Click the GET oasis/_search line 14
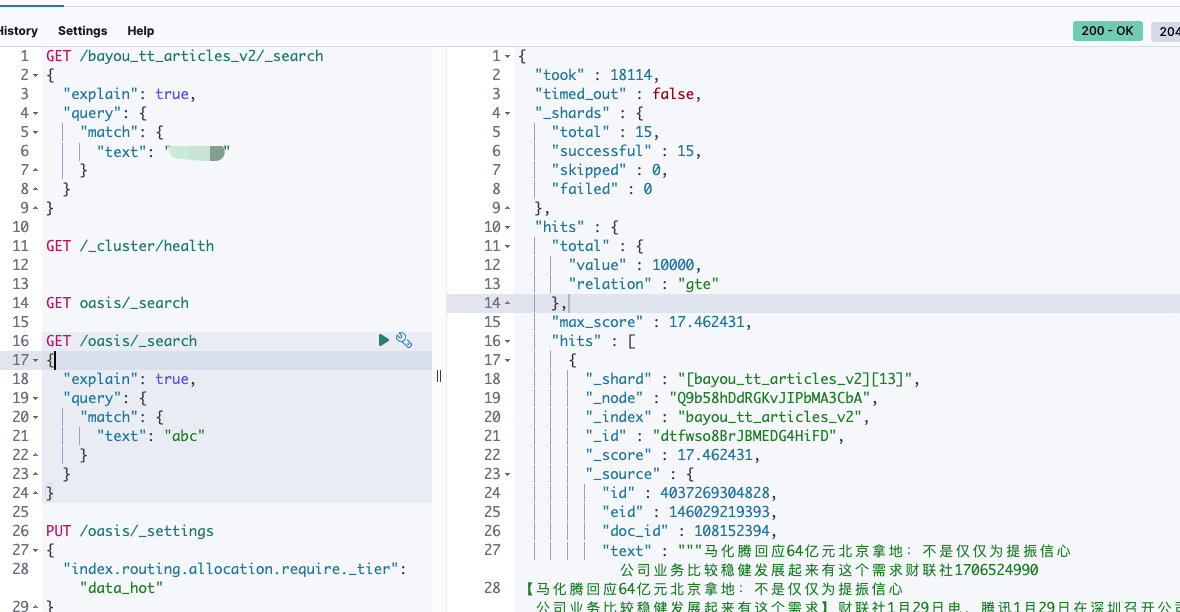 (117, 303)
